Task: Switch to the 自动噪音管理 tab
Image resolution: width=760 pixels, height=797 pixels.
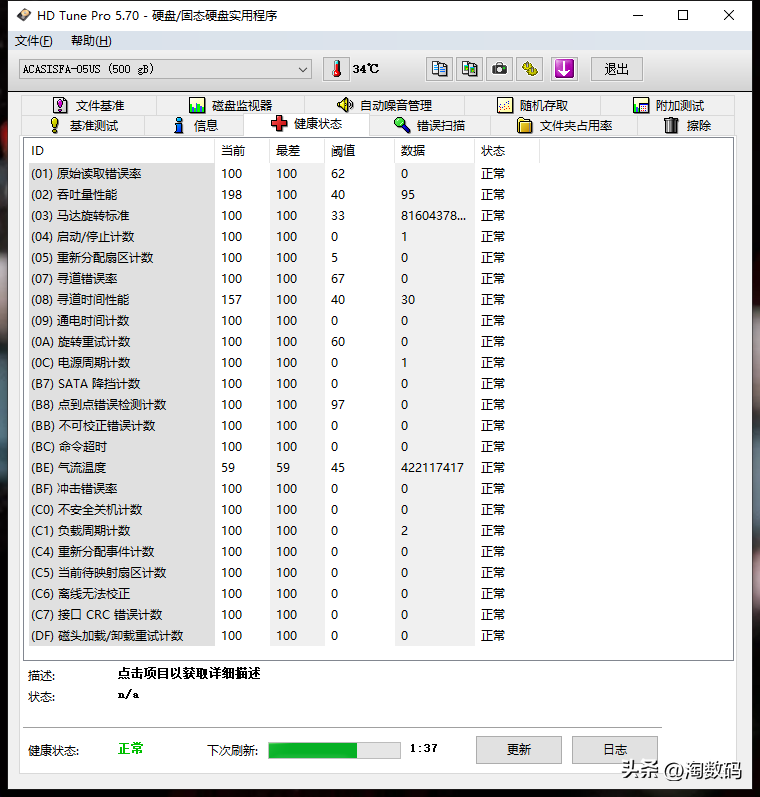Action: point(384,105)
